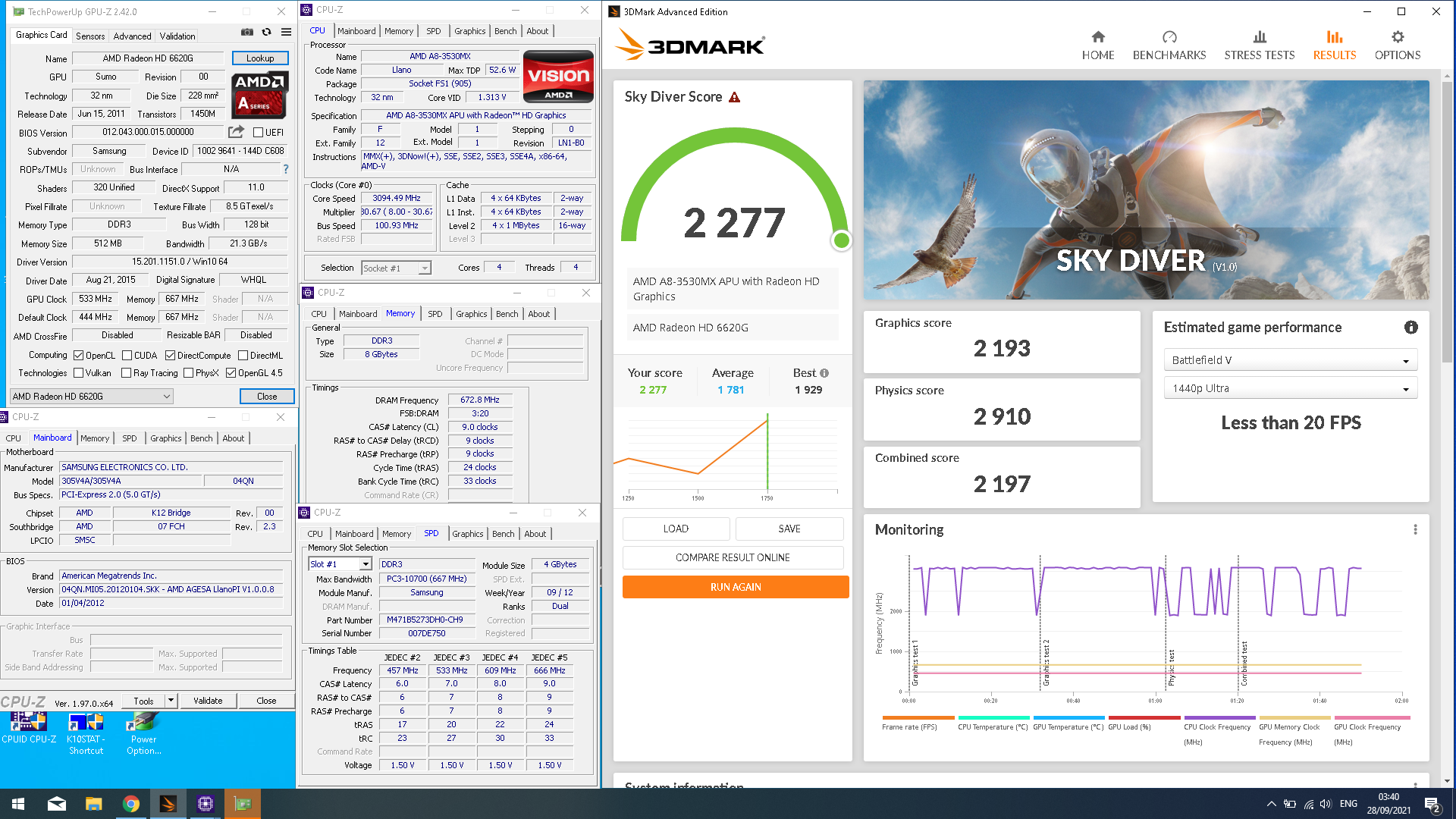The height and width of the screenshot is (819, 1456).
Task: Toggle Ray Tracing checkbox
Action: click(127, 373)
